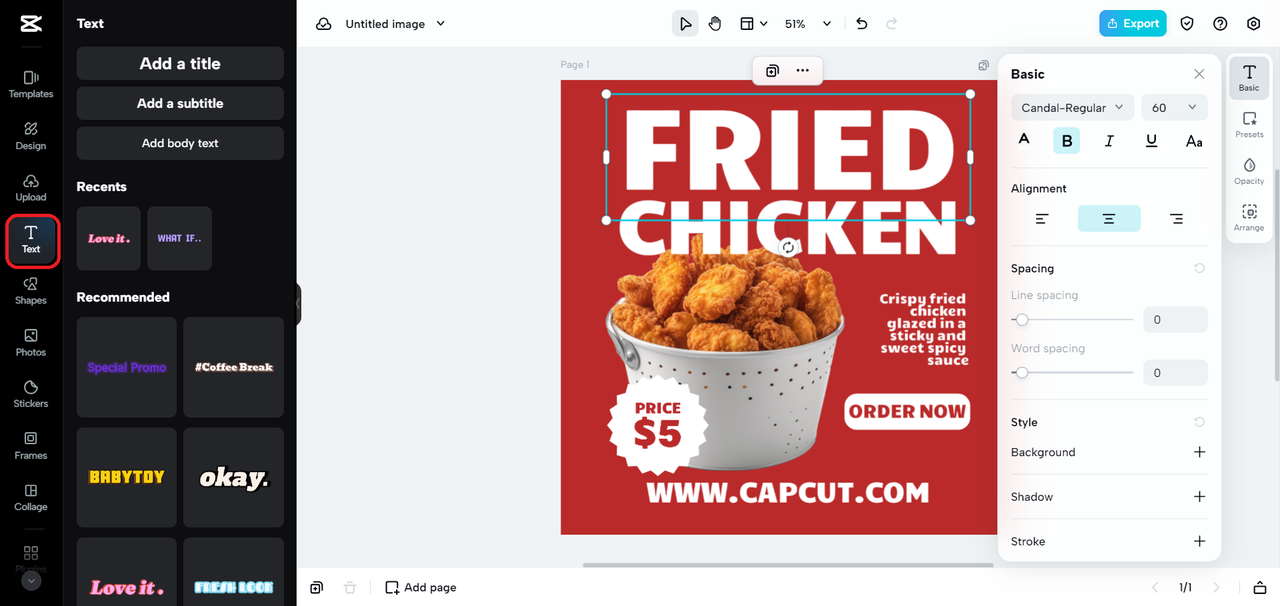Click Add a subtitle button
This screenshot has width=1280, height=606.
coord(180,103)
